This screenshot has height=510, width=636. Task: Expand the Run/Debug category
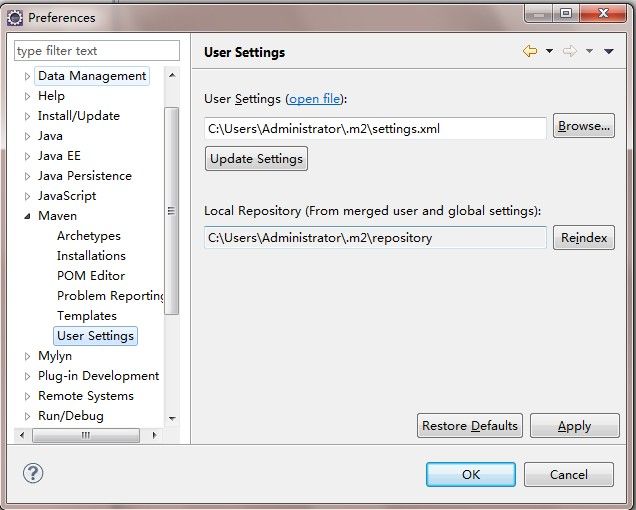point(27,416)
